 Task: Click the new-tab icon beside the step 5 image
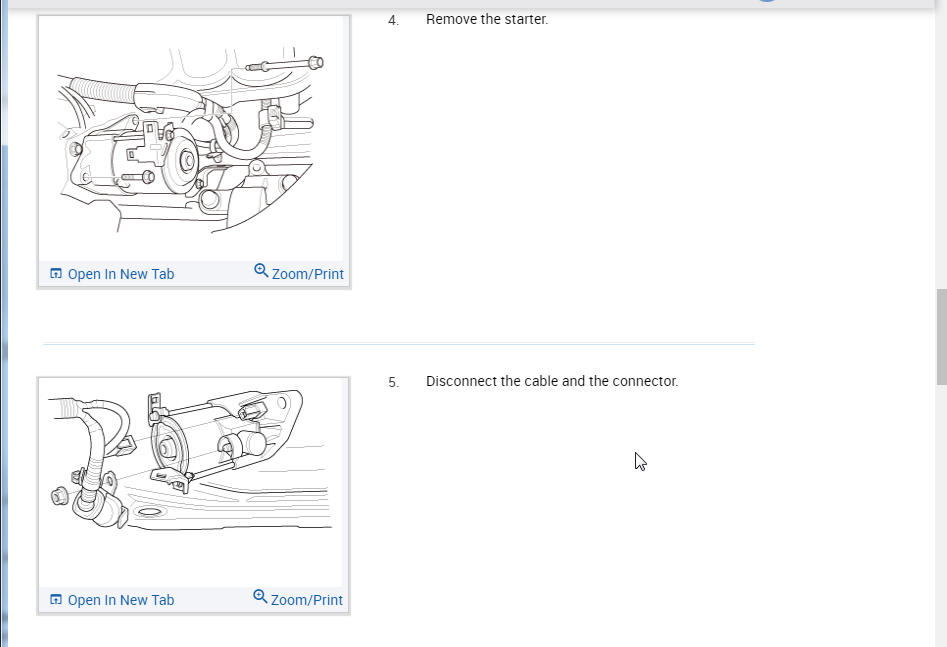click(x=56, y=600)
